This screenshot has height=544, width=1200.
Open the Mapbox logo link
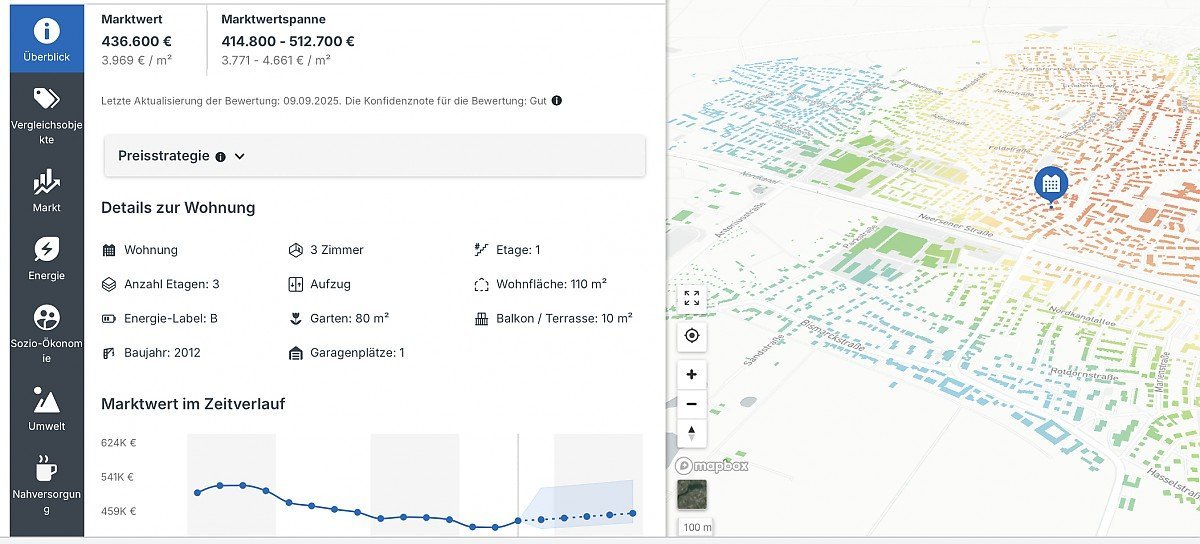pyautogui.click(x=712, y=465)
